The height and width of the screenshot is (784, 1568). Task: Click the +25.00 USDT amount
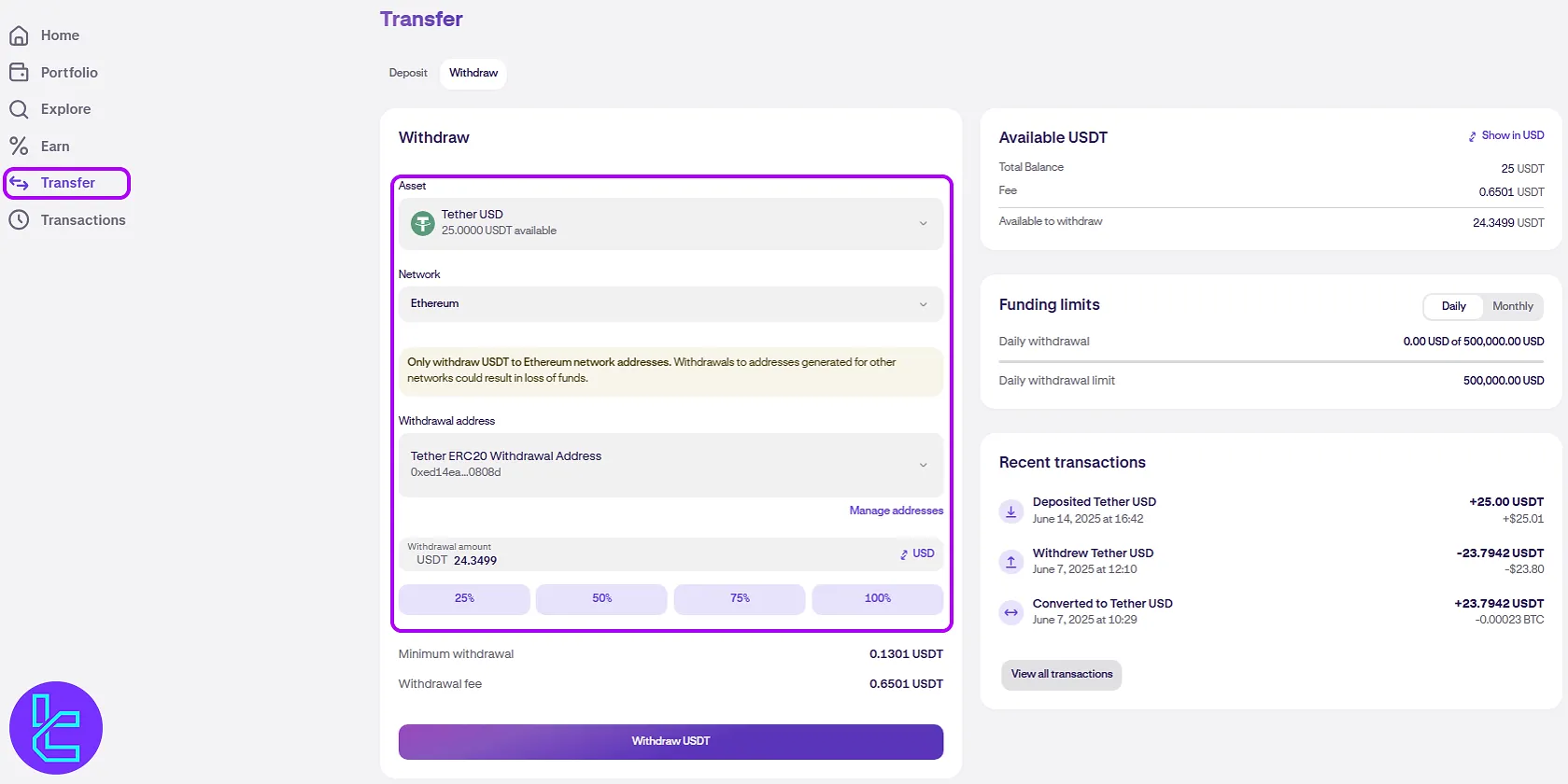(1506, 502)
